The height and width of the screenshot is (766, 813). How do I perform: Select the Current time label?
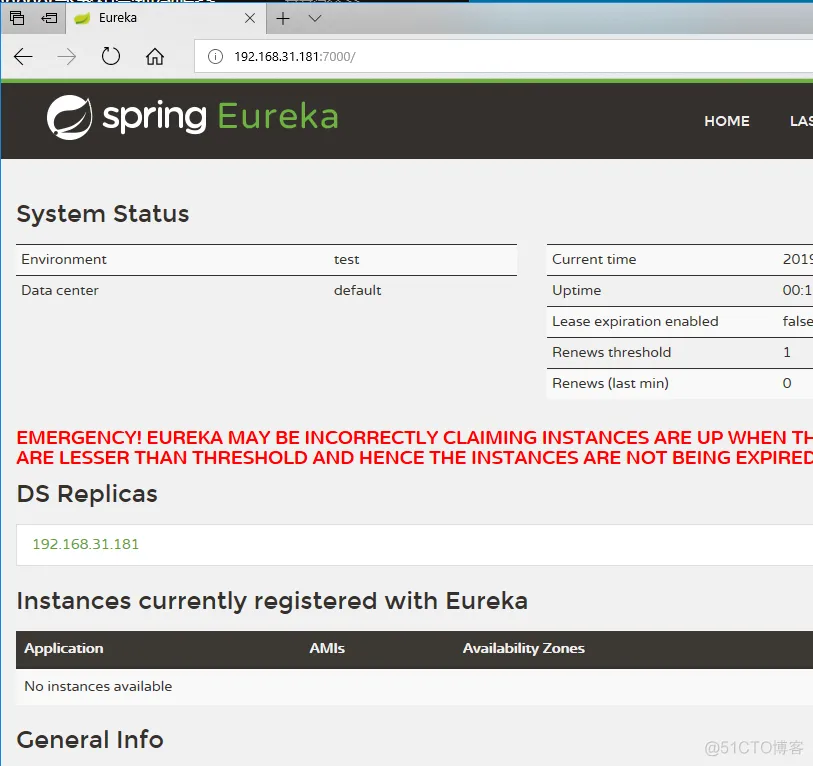[x=594, y=259]
